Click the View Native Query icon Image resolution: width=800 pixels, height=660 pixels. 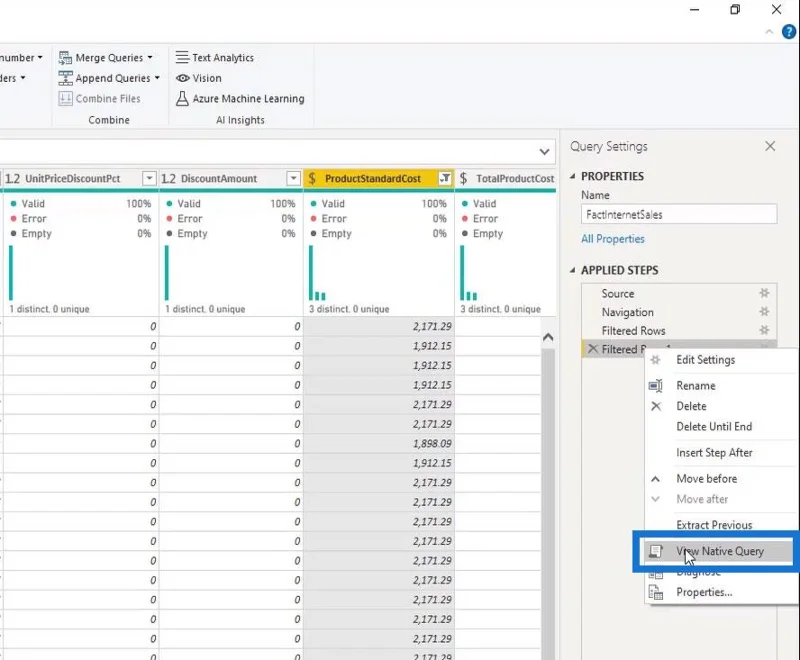[656, 551]
